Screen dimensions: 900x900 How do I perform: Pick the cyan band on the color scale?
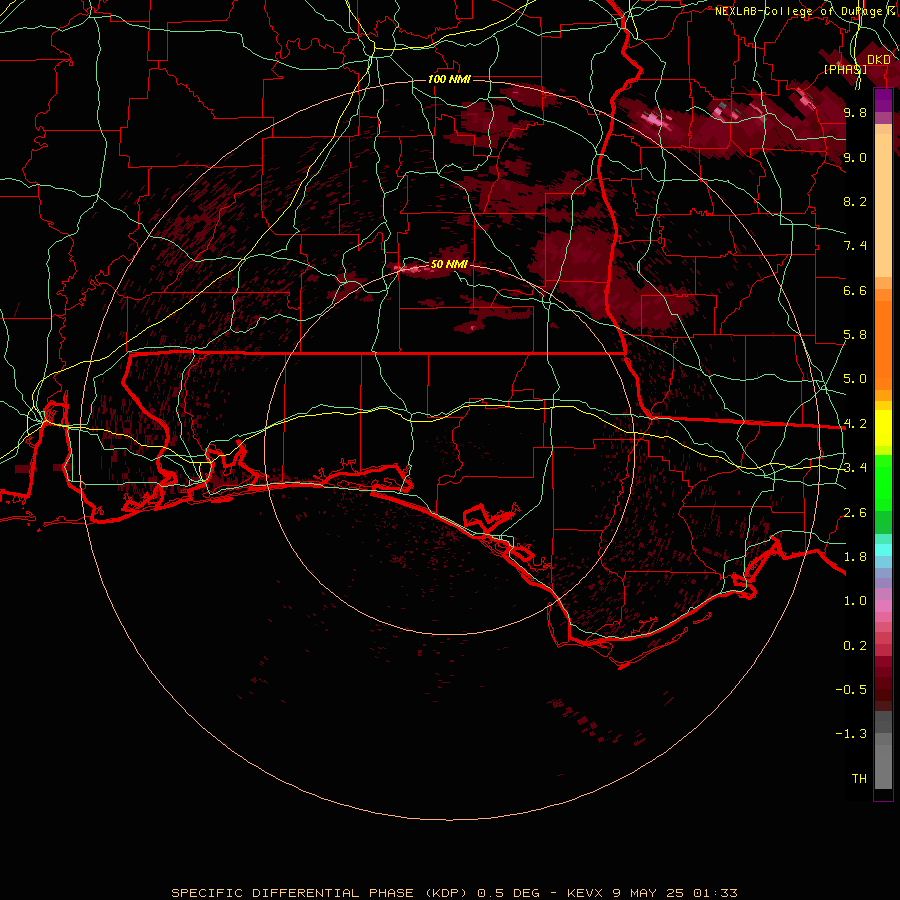[883, 550]
